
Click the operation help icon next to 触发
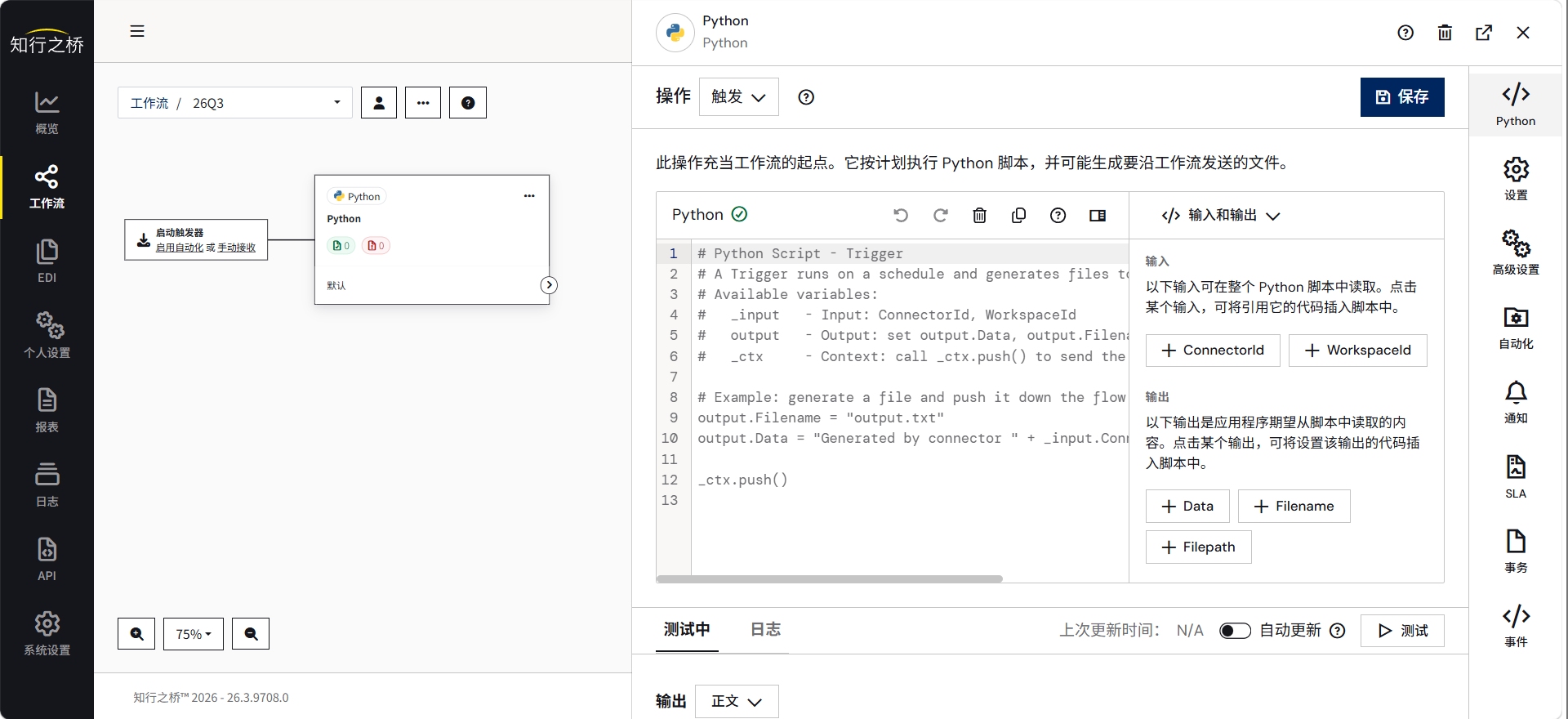806,97
